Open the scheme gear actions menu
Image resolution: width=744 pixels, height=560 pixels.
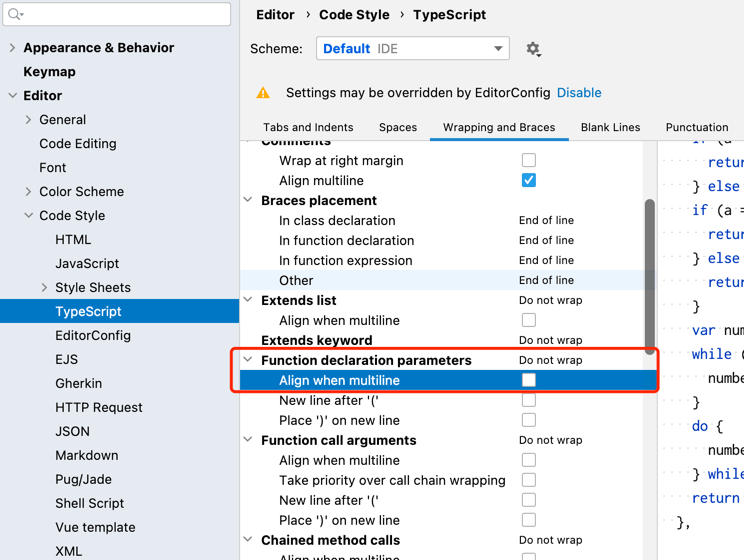[533, 49]
